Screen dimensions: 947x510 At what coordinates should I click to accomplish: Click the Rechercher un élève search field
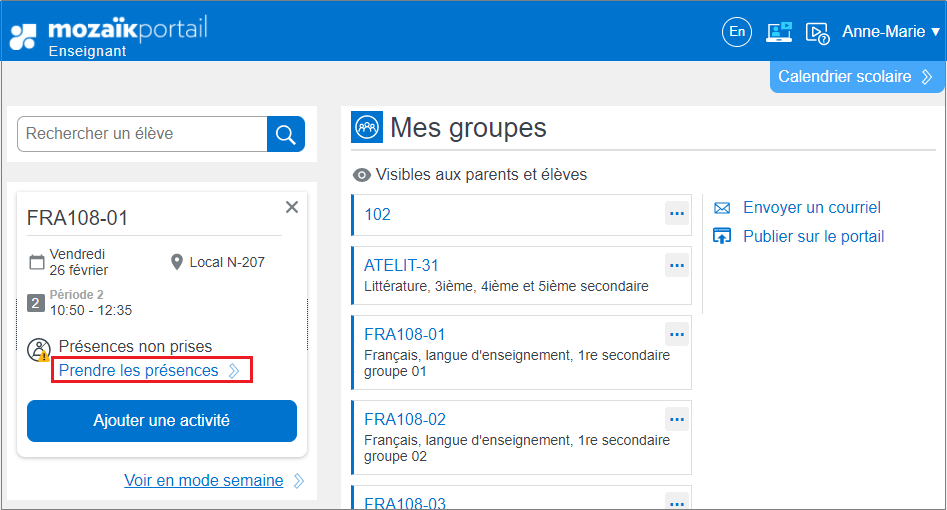click(142, 134)
